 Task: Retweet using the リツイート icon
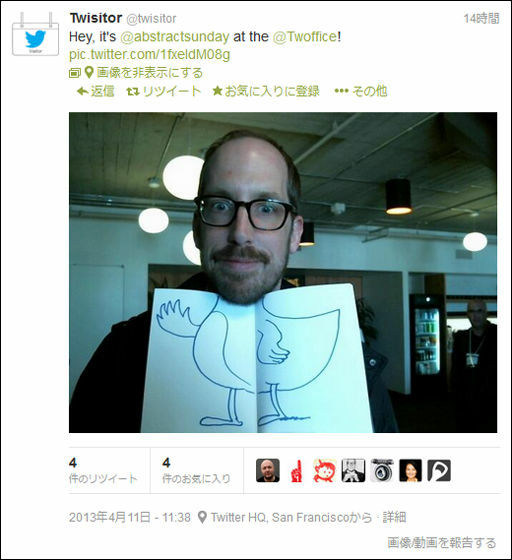pos(163,91)
